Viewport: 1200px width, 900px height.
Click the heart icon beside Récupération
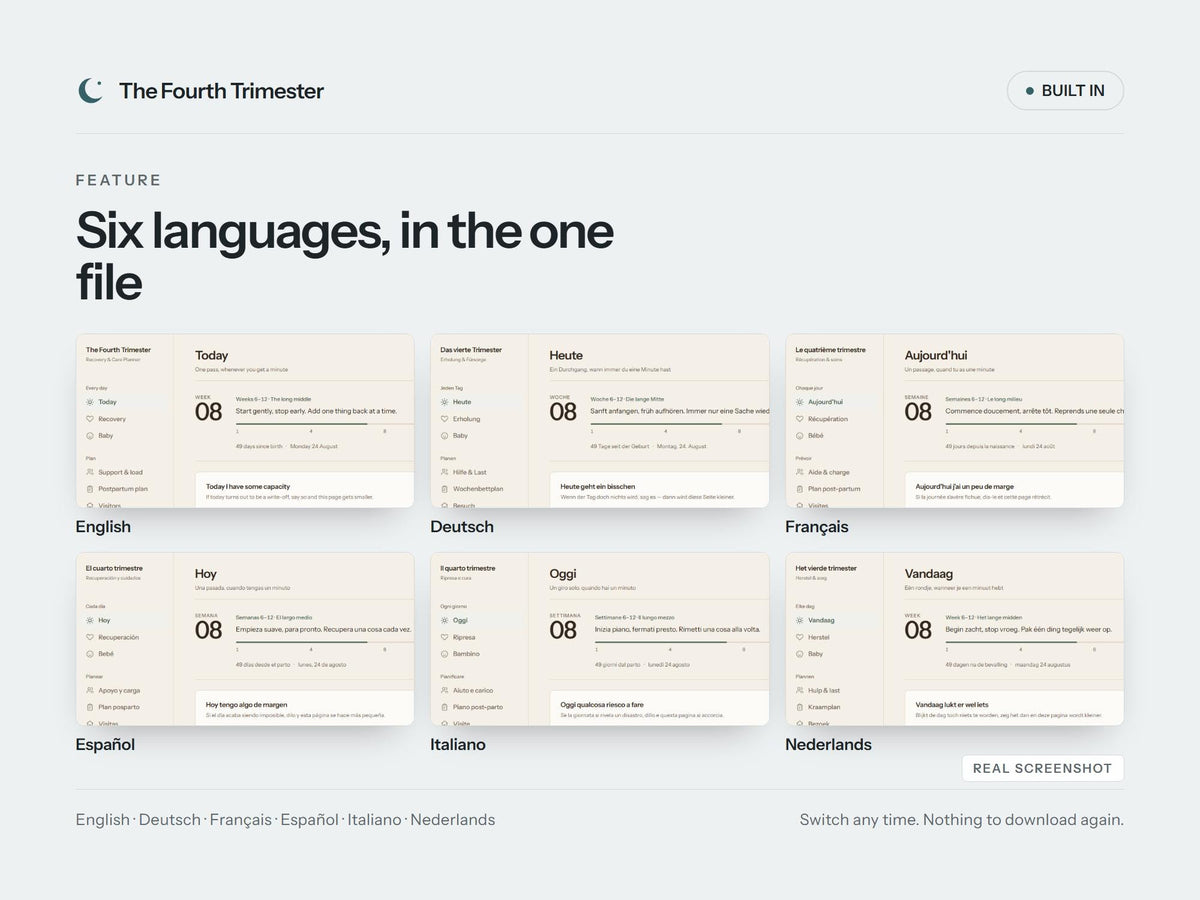800,419
